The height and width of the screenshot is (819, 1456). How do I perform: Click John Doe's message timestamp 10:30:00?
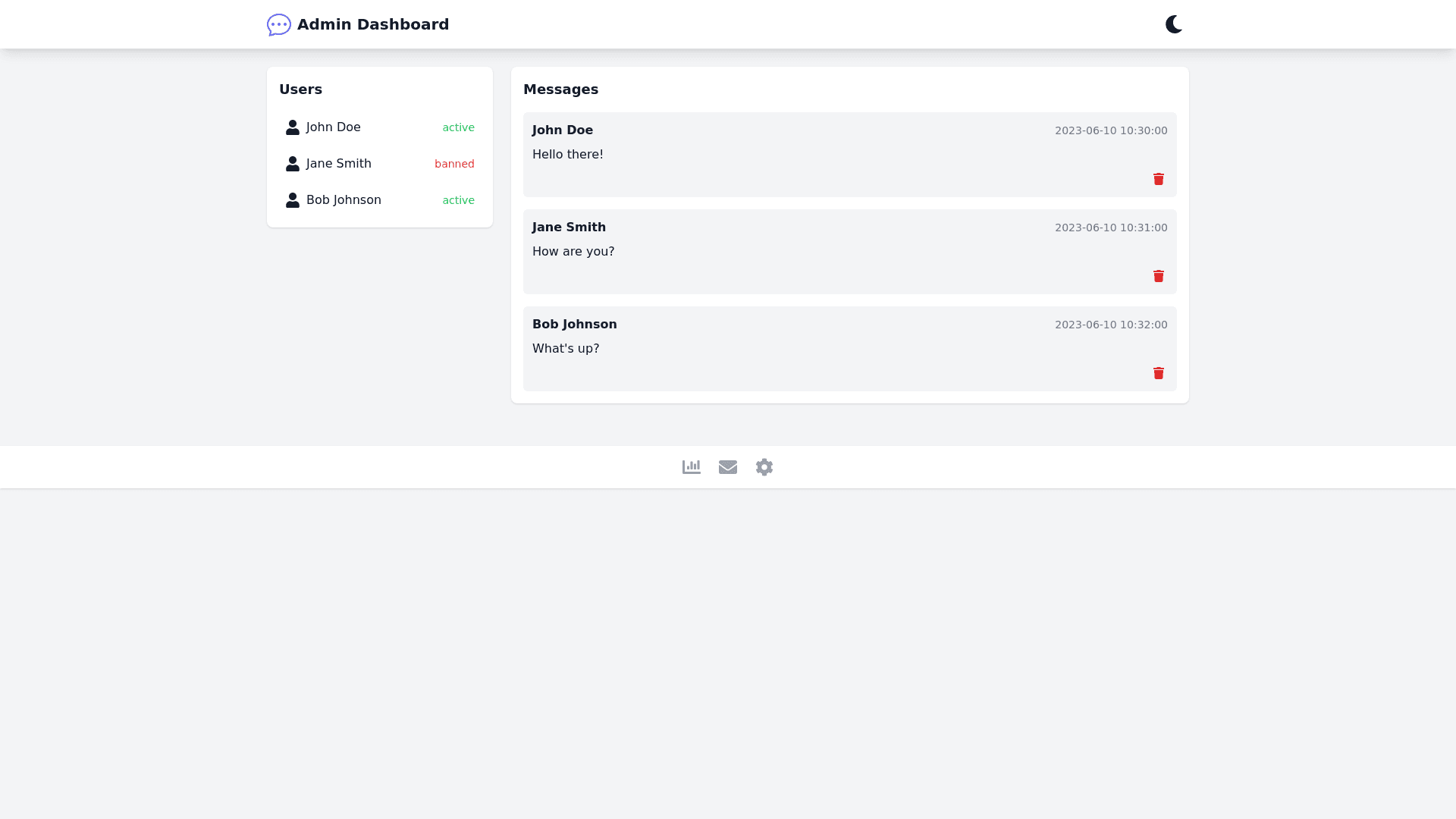[1110, 130]
